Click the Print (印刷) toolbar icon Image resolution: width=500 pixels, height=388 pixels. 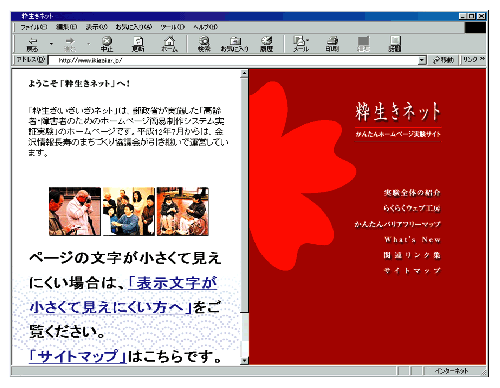click(x=332, y=44)
